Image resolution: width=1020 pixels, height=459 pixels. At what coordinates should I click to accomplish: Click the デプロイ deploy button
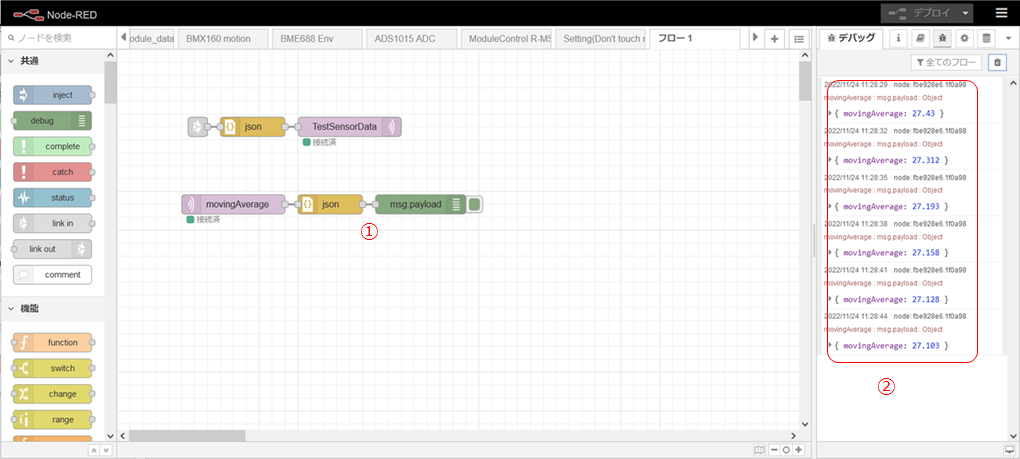point(916,13)
